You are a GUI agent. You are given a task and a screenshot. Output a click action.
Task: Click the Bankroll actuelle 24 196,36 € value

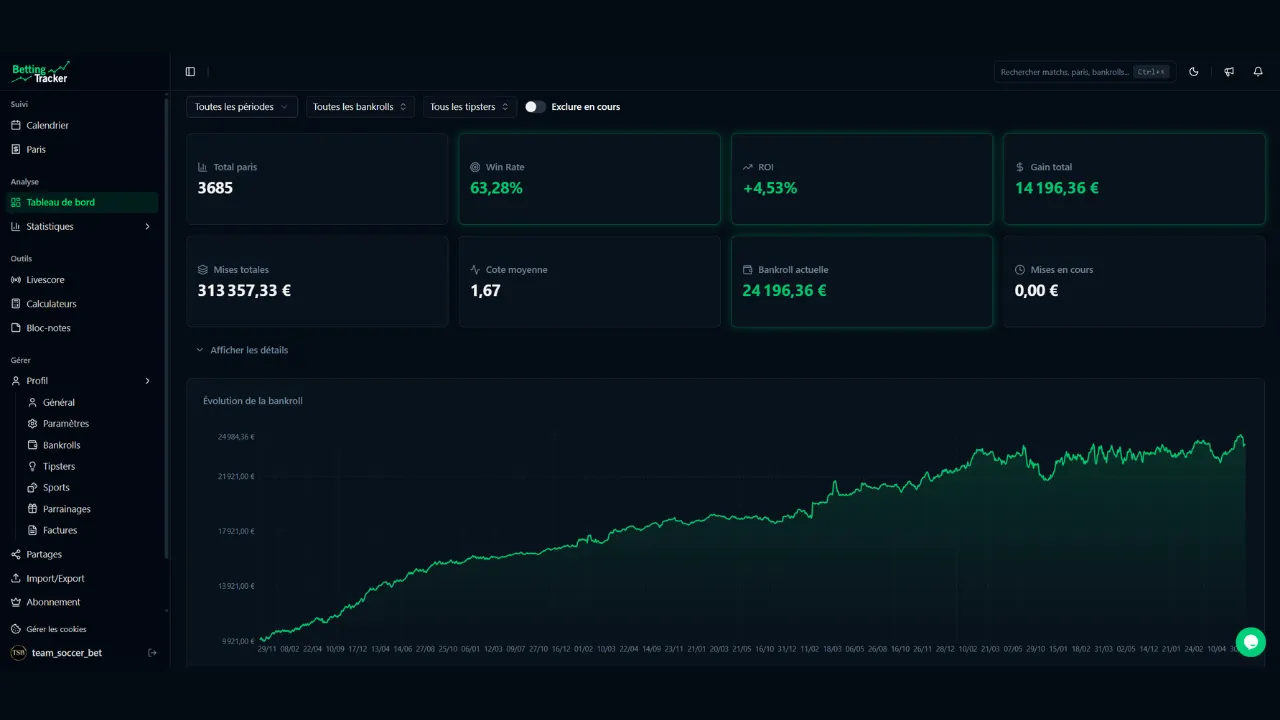pyautogui.click(x=784, y=291)
